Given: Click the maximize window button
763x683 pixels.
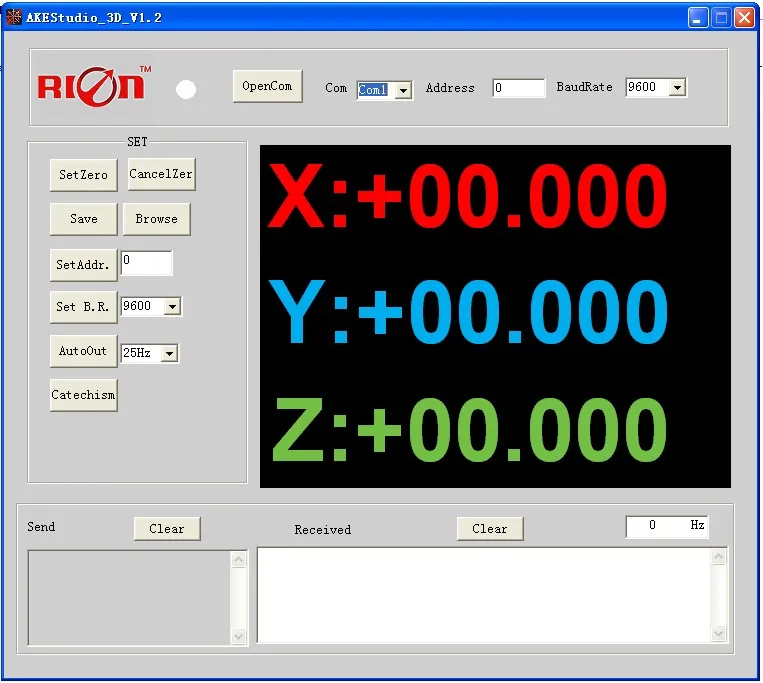Looking at the screenshot, I should pyautogui.click(x=721, y=18).
